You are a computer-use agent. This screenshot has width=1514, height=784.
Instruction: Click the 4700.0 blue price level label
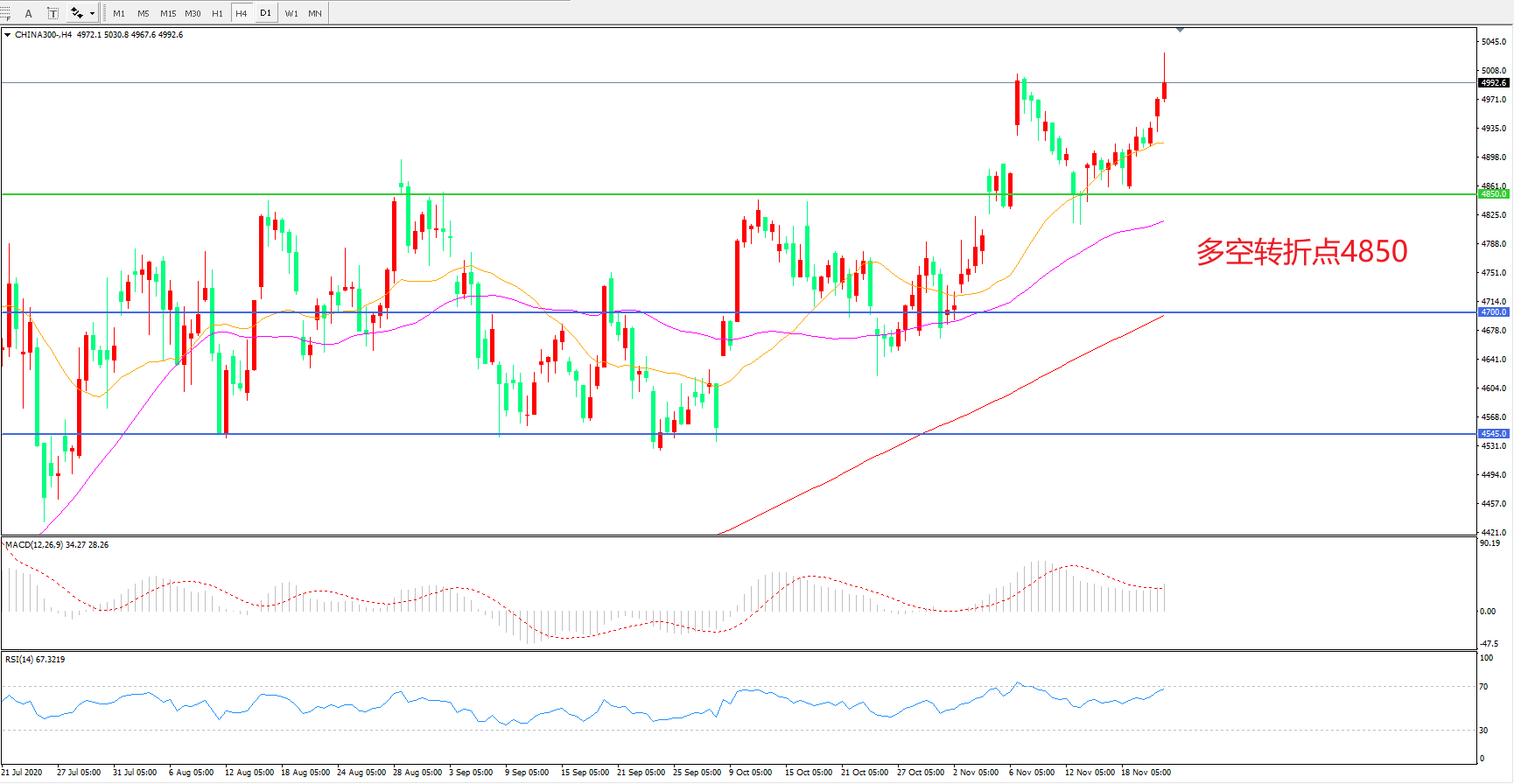1493,312
